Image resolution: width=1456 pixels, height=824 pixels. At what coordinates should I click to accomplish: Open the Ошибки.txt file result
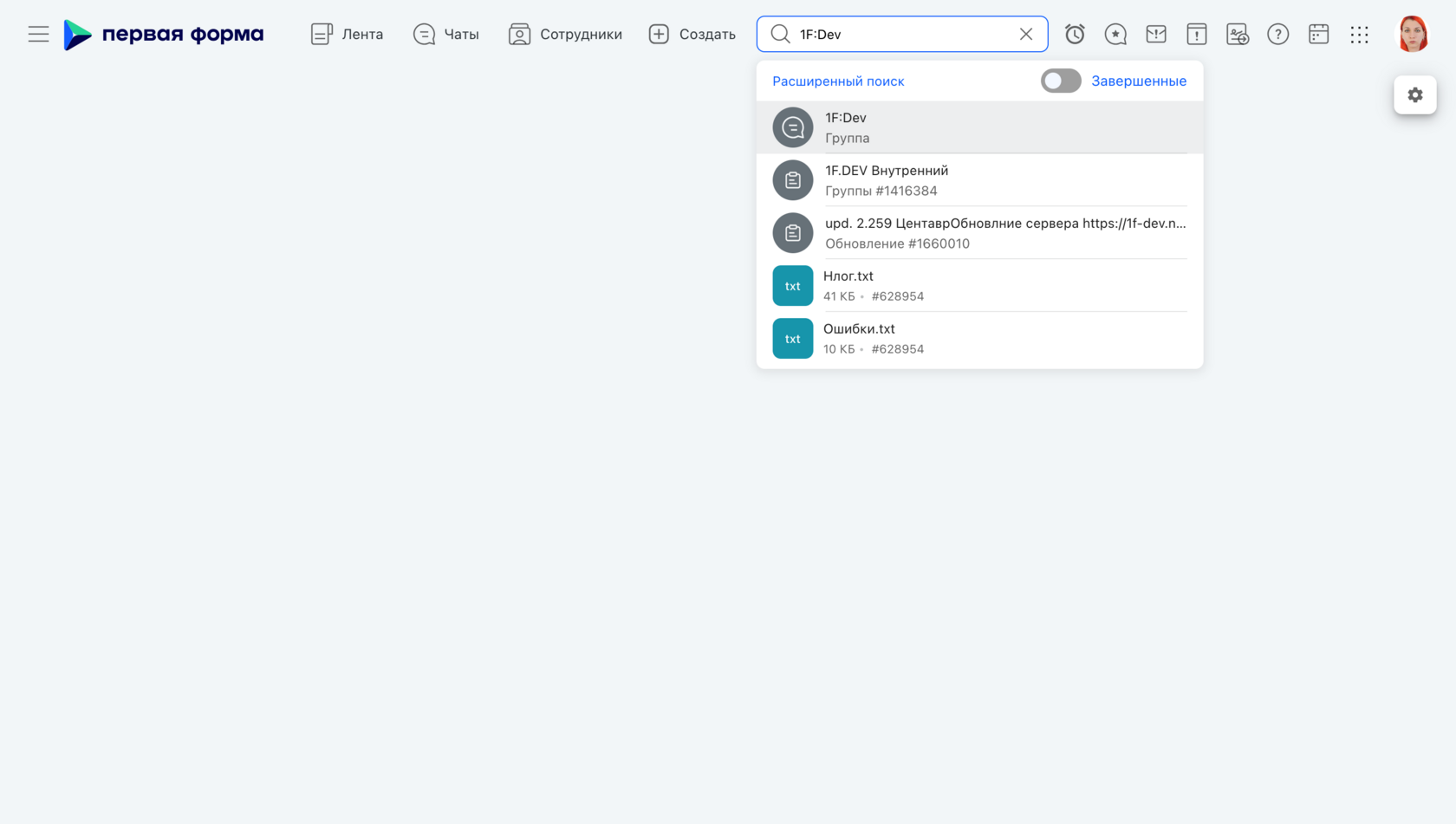click(979, 339)
